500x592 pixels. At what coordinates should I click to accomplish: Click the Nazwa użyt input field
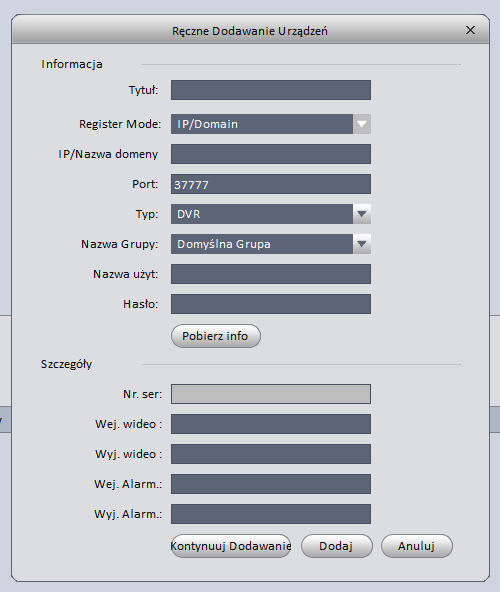(x=271, y=274)
